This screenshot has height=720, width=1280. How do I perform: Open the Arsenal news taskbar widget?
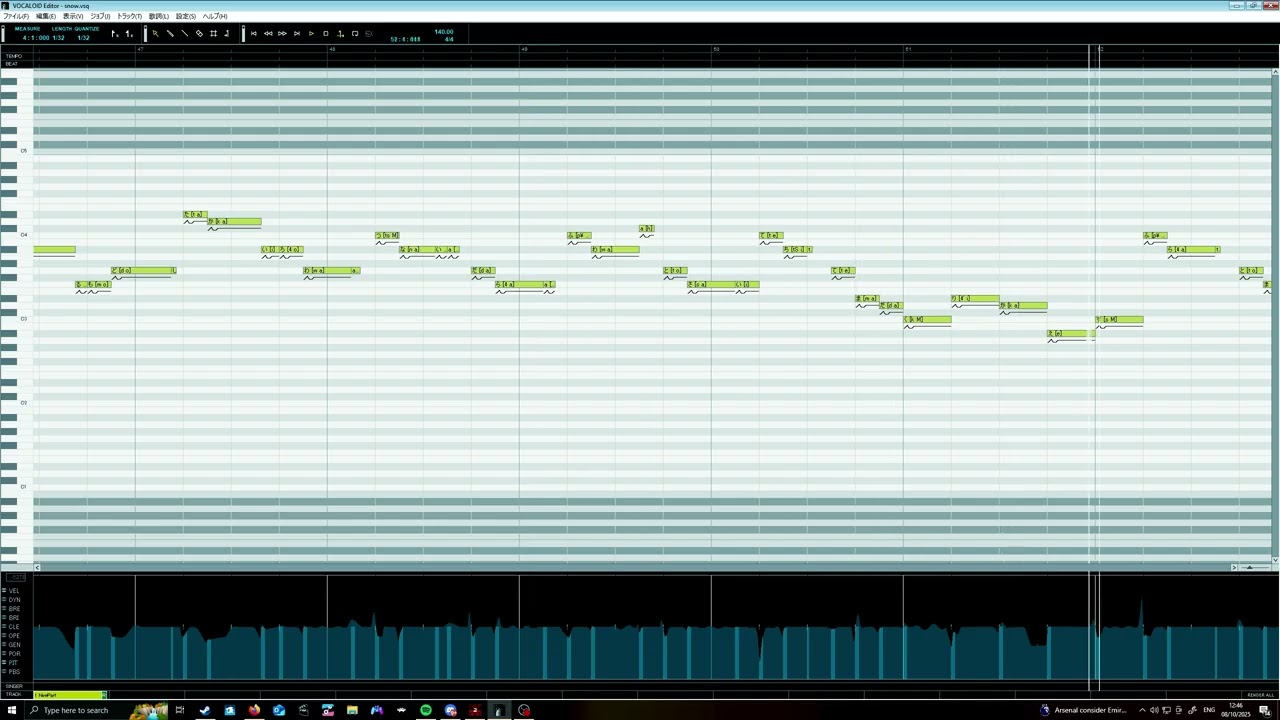coord(1083,710)
